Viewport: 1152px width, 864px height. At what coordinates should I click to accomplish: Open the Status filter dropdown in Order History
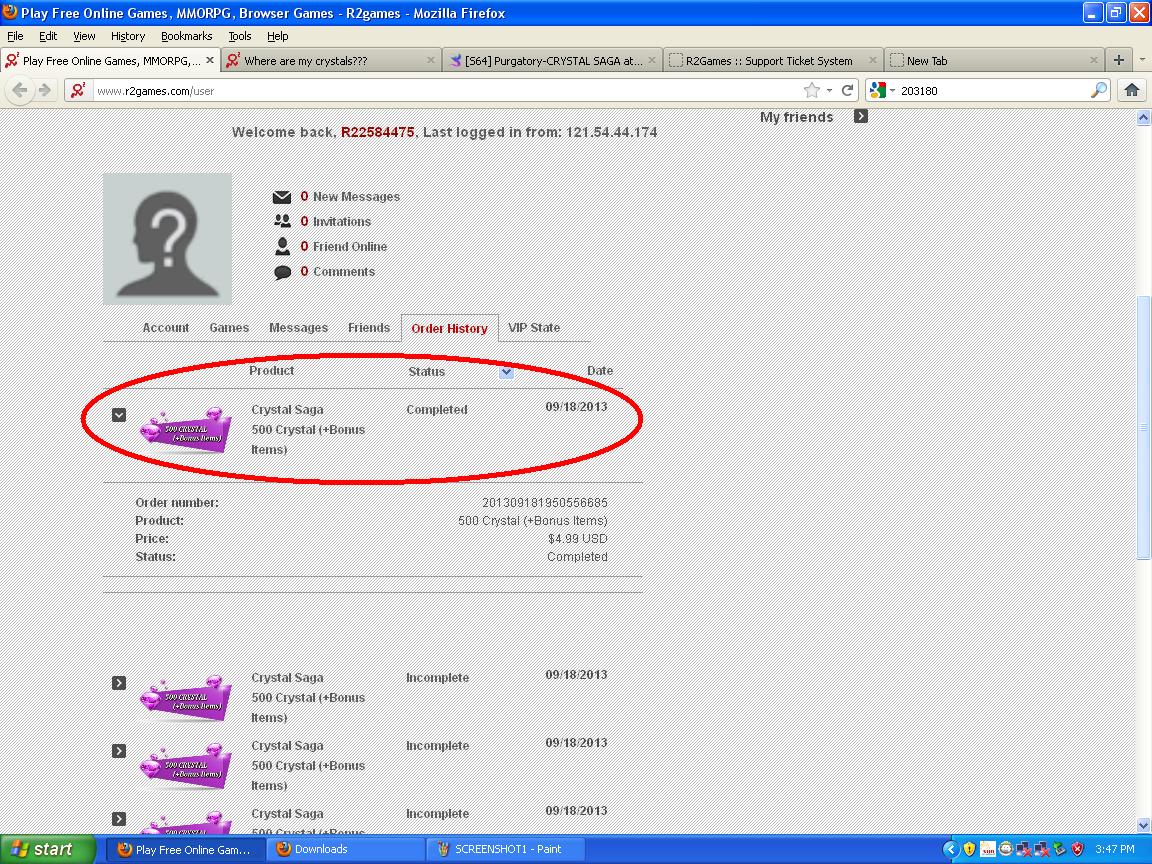(x=506, y=372)
